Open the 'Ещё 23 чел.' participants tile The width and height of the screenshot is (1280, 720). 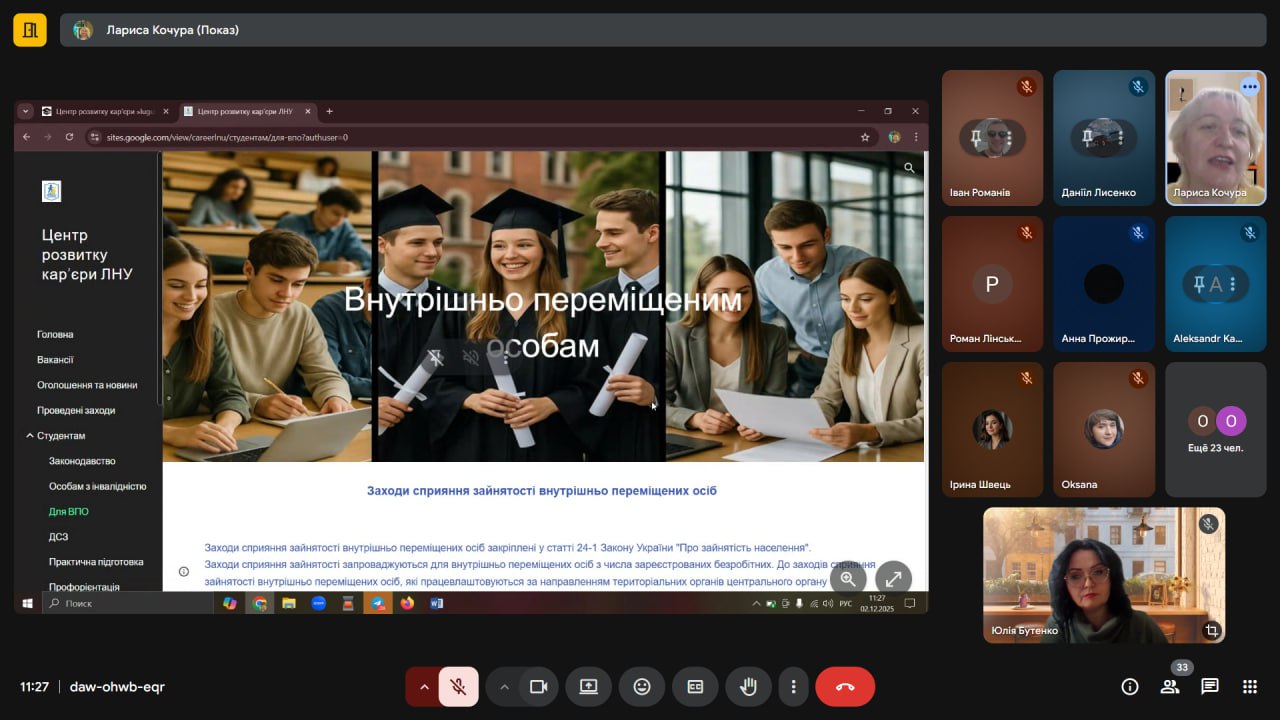pos(1216,430)
